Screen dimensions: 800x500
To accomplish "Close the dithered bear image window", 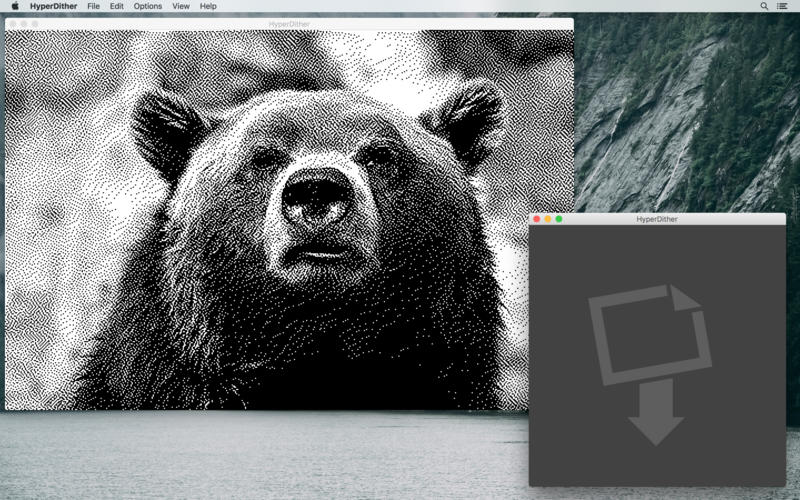I will pyautogui.click(x=13, y=24).
